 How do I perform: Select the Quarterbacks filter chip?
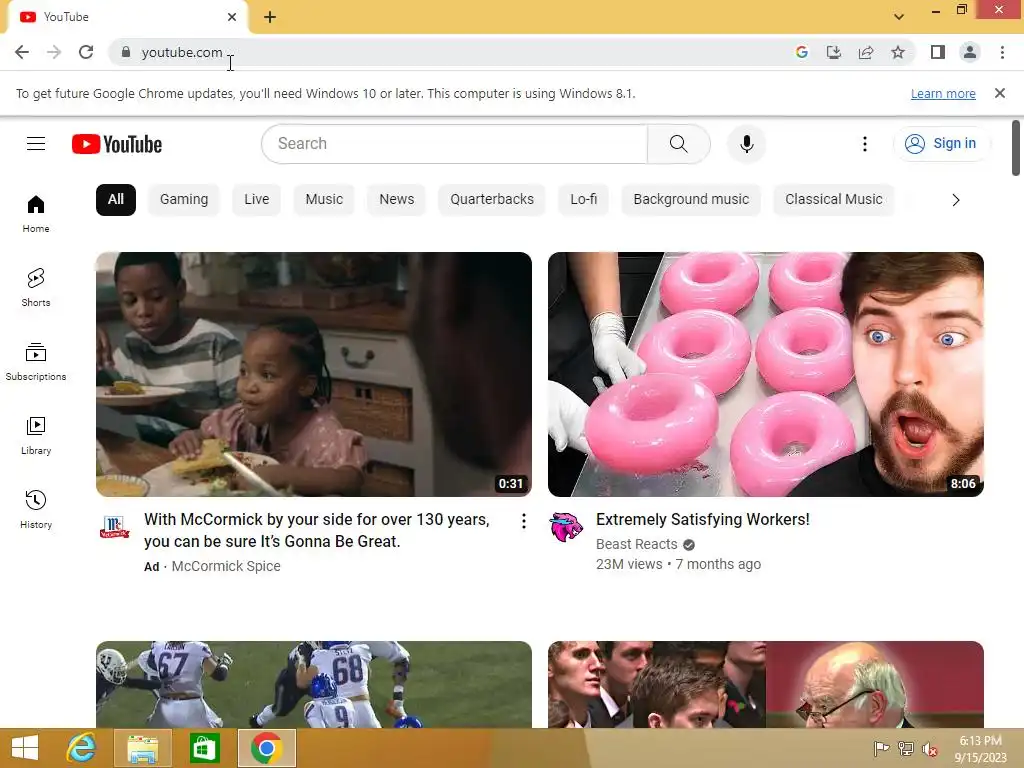(492, 200)
